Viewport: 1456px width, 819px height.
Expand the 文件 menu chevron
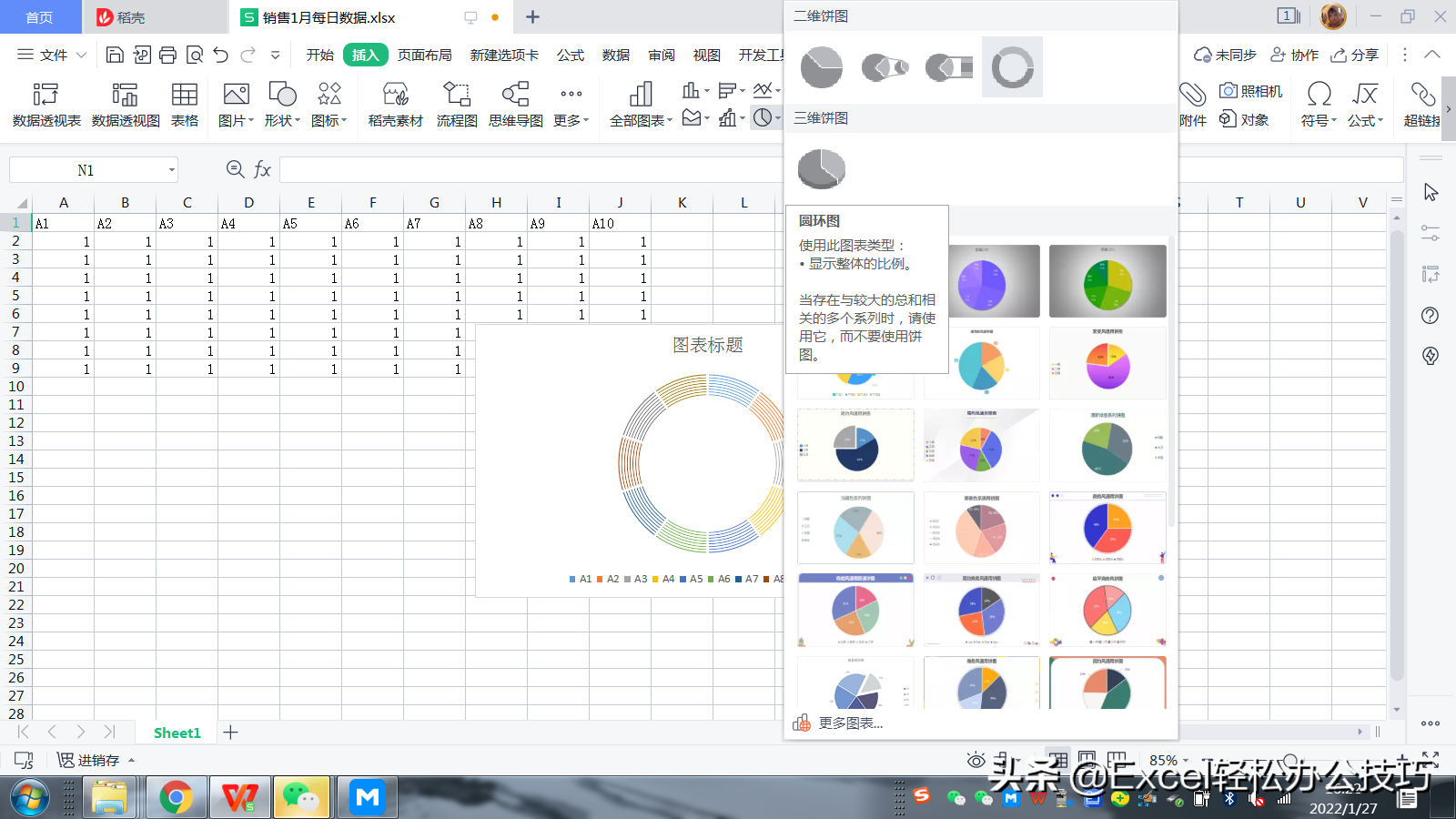point(81,55)
